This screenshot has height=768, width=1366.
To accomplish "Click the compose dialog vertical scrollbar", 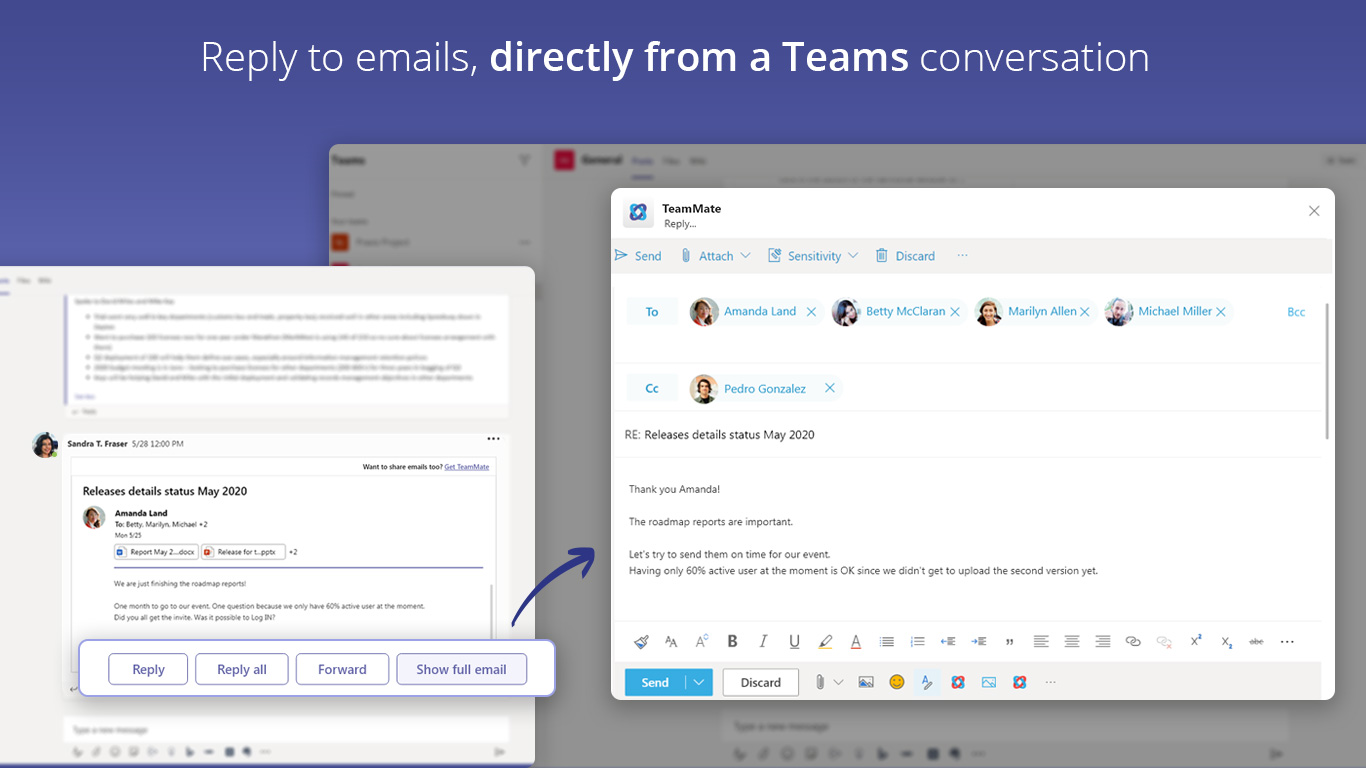I will (1327, 370).
